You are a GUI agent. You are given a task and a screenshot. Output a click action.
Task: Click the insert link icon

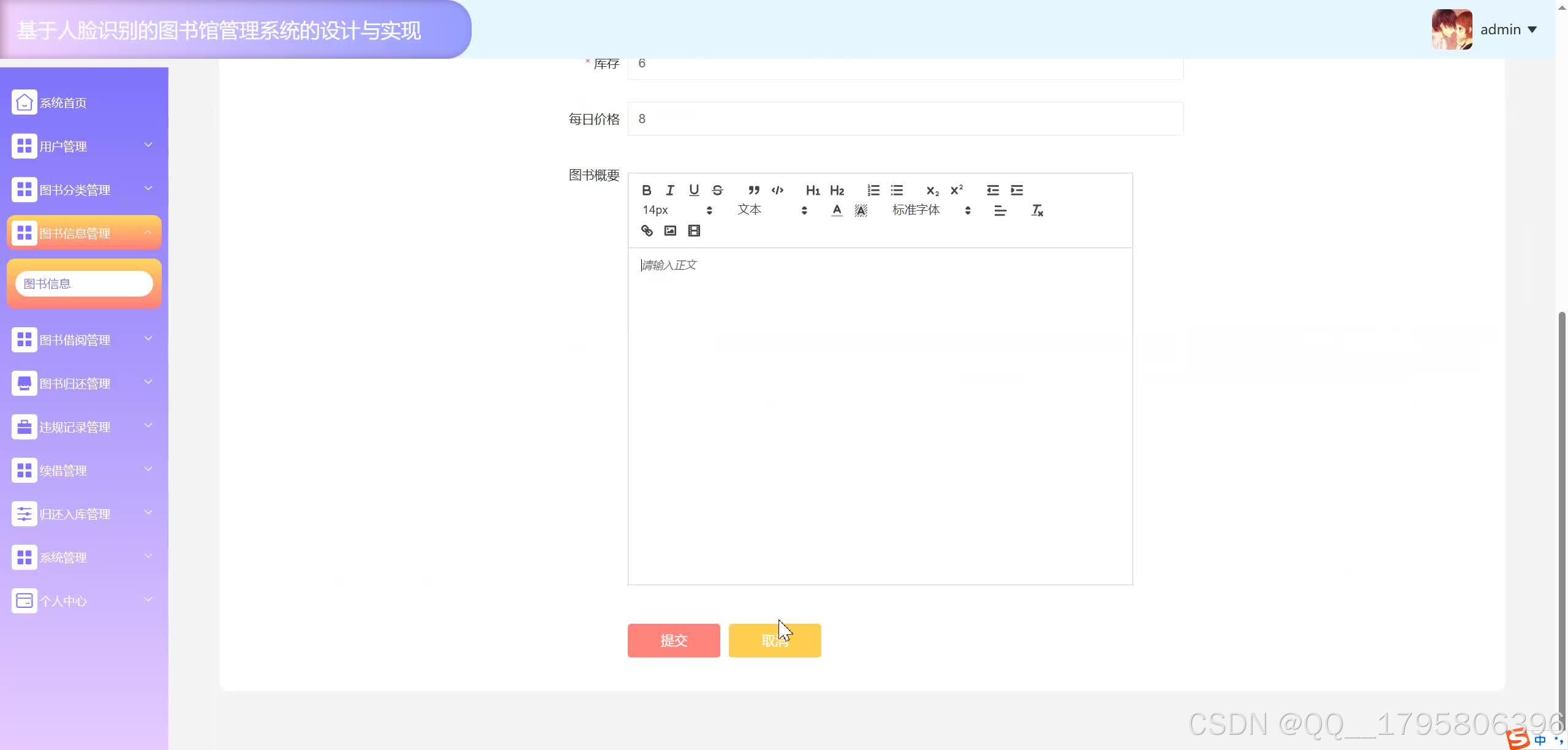647,231
